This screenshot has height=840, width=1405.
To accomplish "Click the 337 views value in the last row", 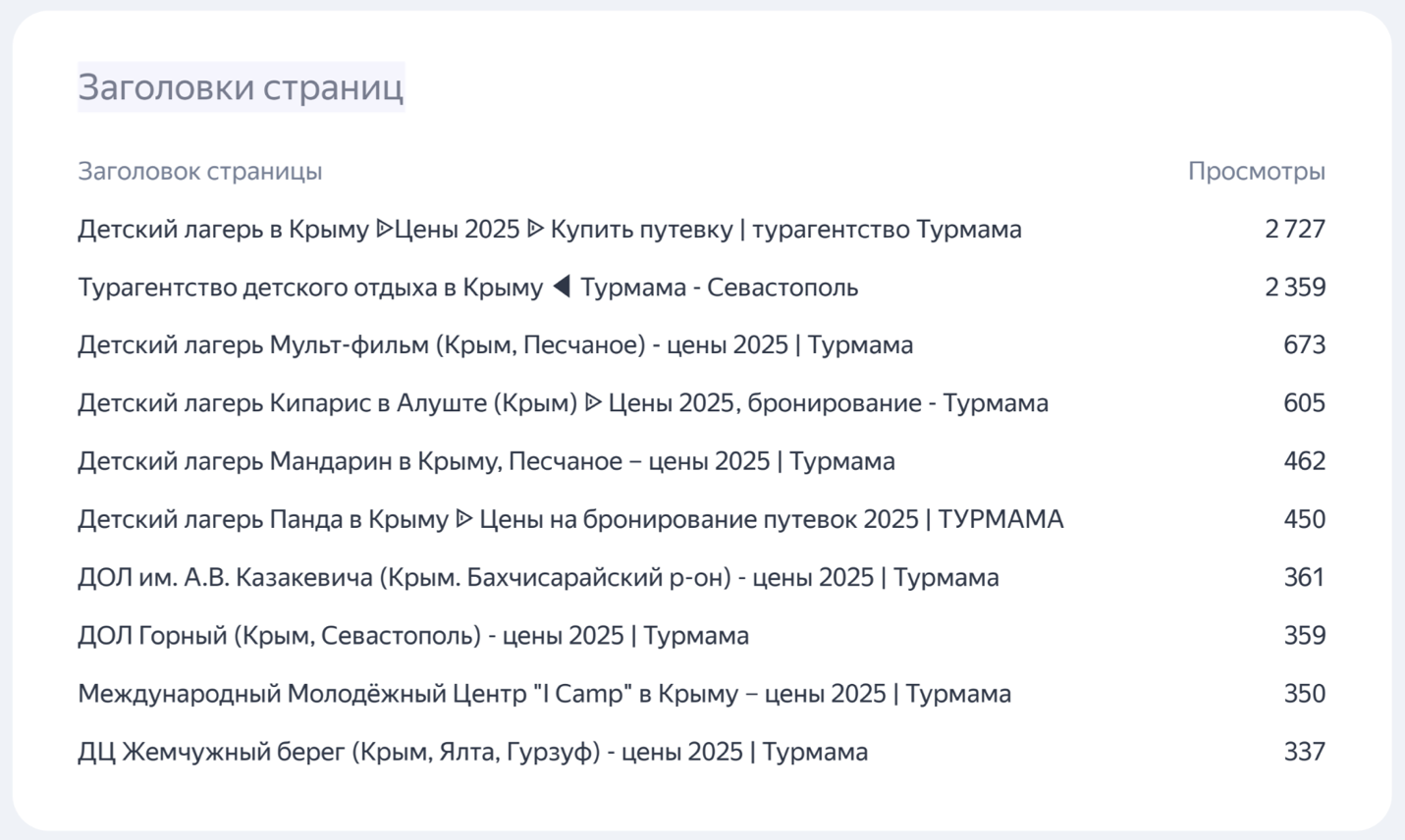I will 1304,752.
